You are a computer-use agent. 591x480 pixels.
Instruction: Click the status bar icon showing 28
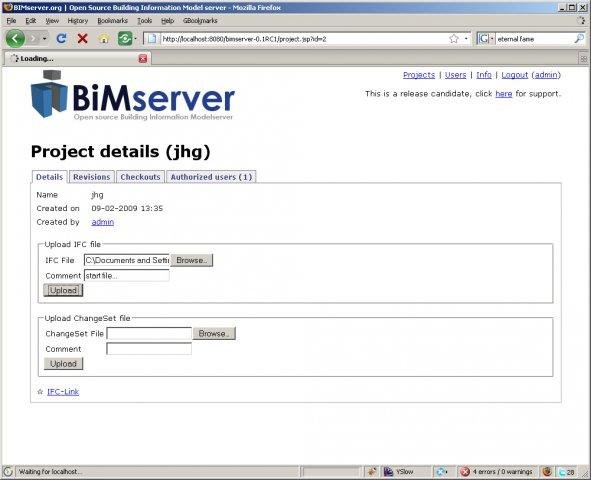pos(567,471)
